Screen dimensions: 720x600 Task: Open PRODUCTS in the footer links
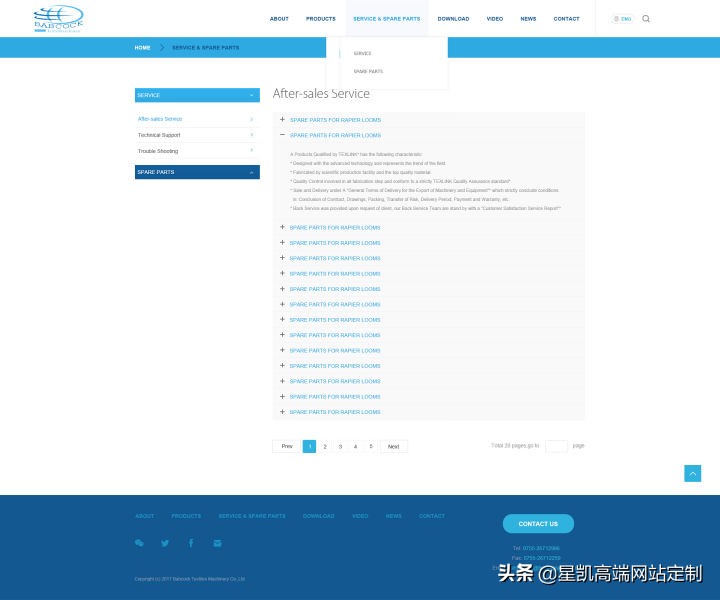pos(186,516)
